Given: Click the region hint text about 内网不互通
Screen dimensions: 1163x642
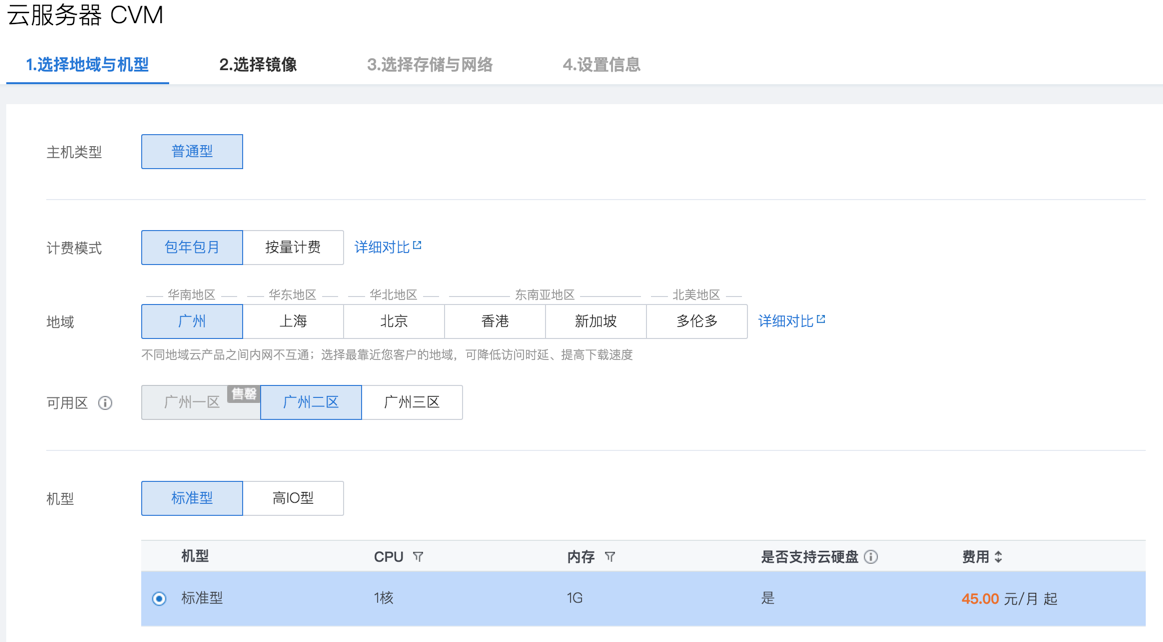Looking at the screenshot, I should pyautogui.click(x=387, y=355).
